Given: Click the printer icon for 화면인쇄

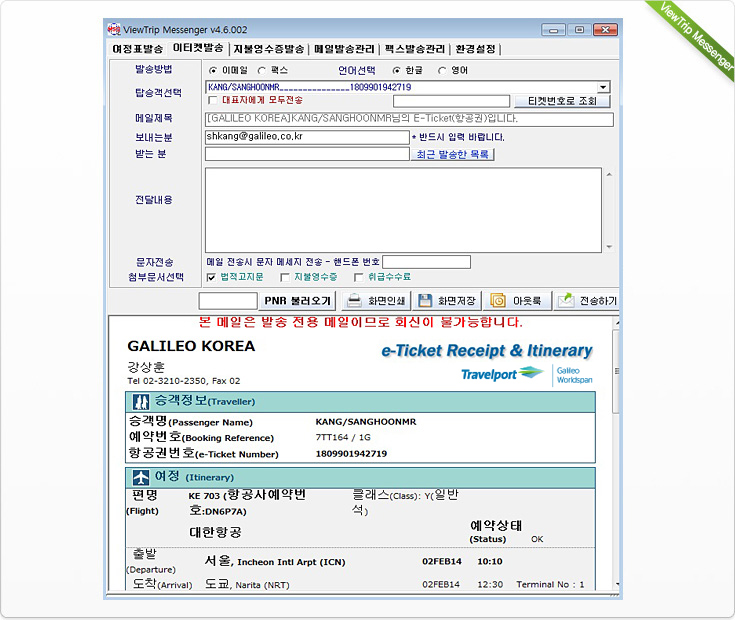Looking at the screenshot, I should coord(353,300).
